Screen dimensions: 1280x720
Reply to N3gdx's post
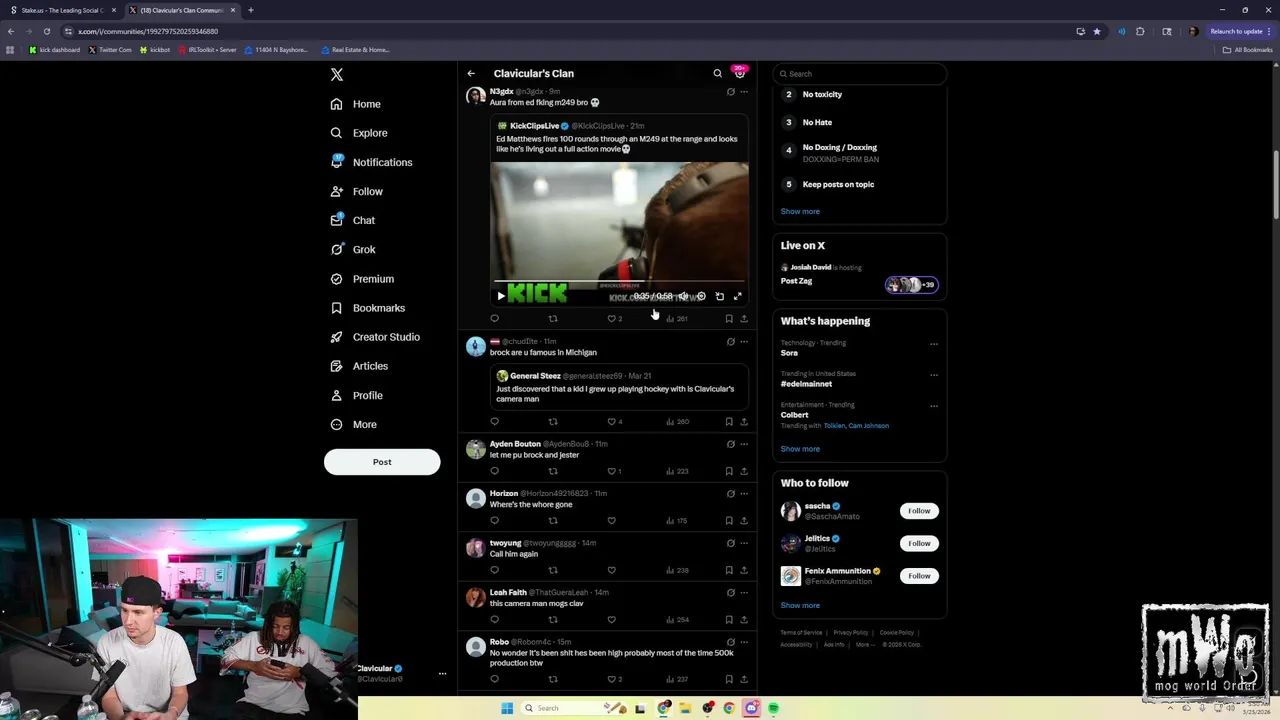[494, 319]
